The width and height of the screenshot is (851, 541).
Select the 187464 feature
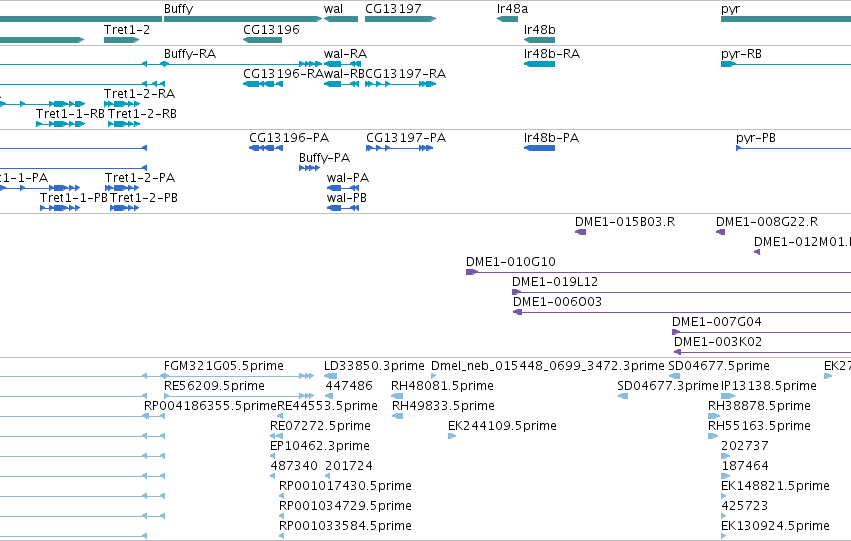(726, 476)
